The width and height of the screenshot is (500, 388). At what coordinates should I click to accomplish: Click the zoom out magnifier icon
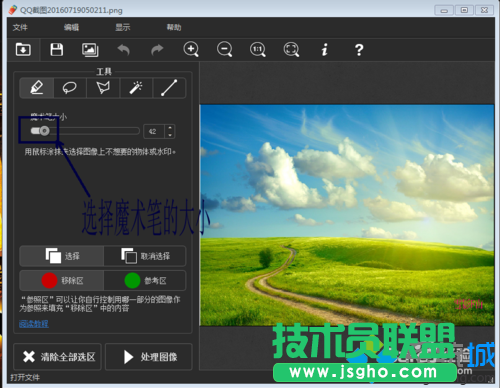224,50
